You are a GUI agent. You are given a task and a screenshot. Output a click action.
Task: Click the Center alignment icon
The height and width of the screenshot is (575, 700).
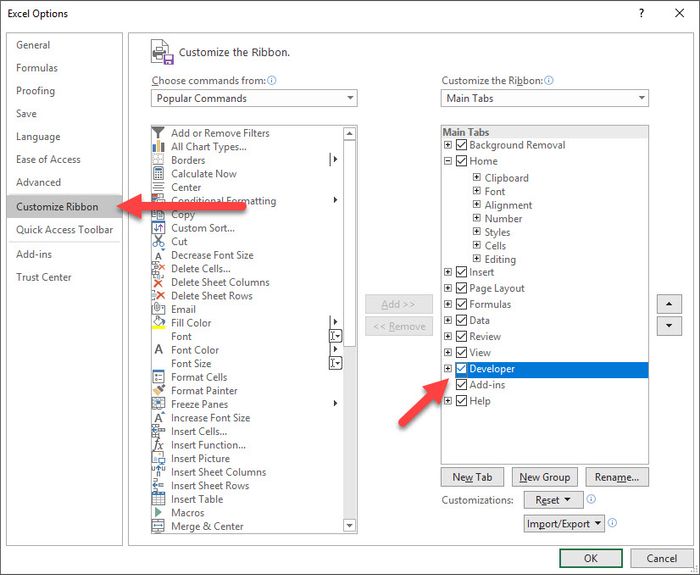(x=158, y=187)
